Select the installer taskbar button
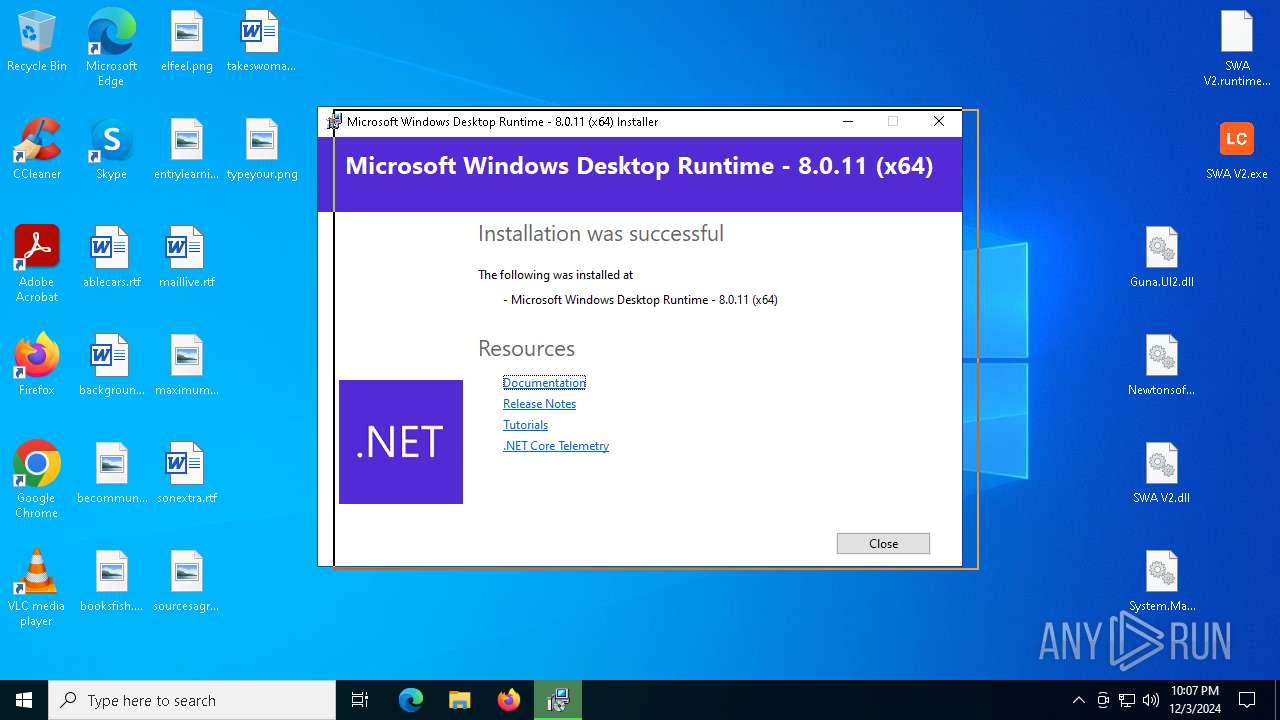The height and width of the screenshot is (720, 1280). (557, 700)
